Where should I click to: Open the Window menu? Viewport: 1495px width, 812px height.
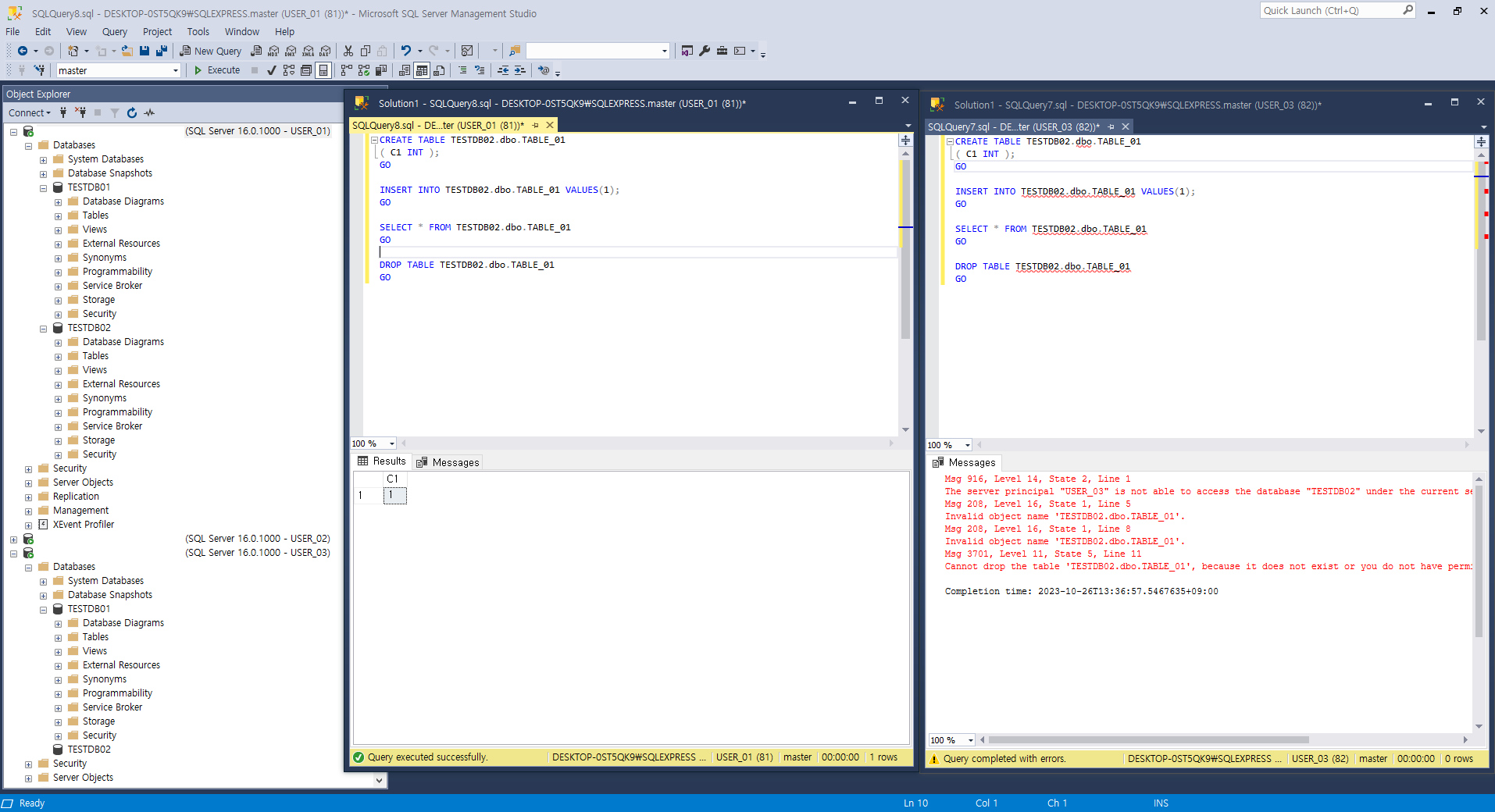[x=241, y=31]
